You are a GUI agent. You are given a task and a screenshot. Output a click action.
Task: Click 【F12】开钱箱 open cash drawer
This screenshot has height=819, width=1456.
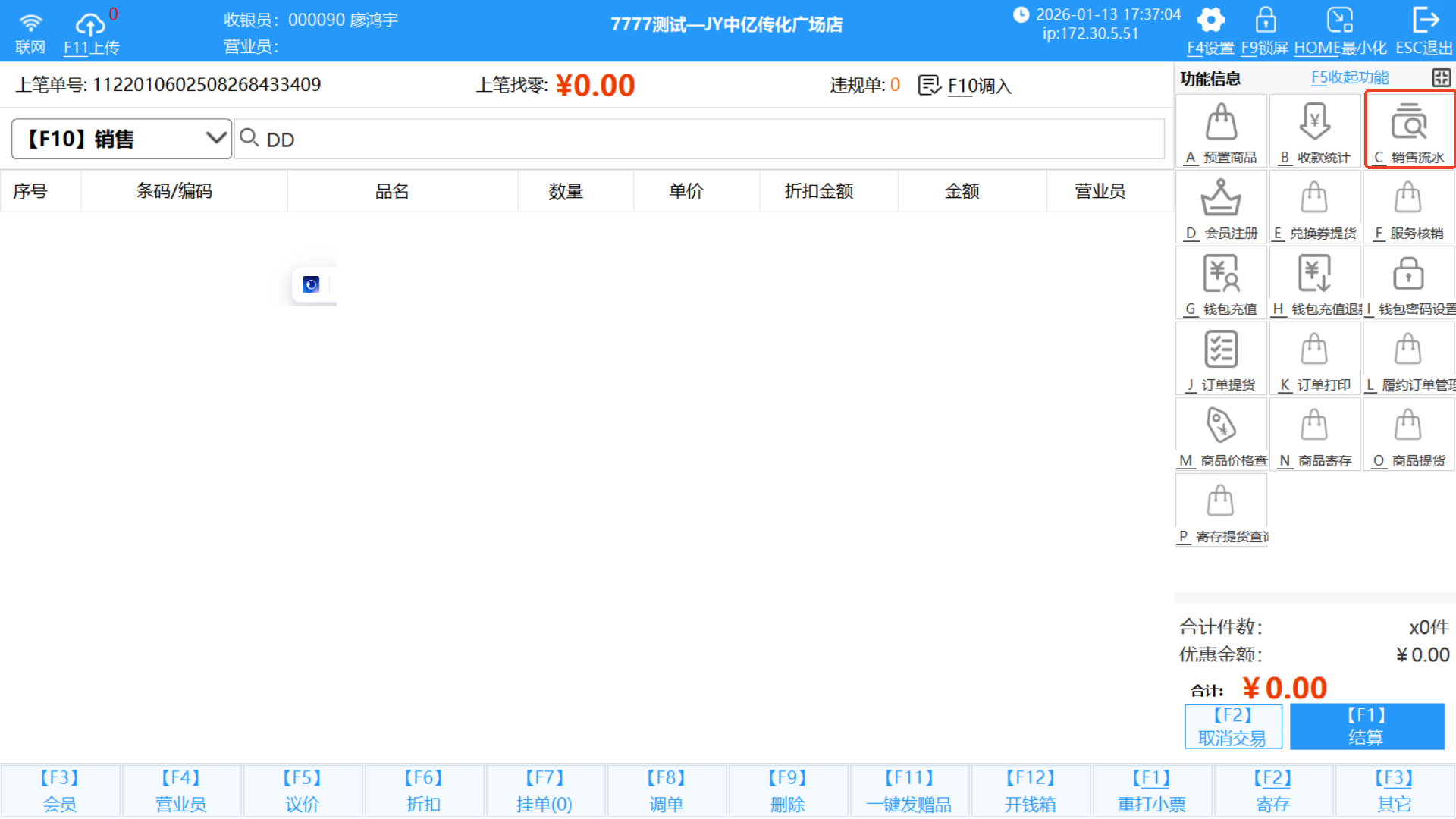(x=1031, y=791)
